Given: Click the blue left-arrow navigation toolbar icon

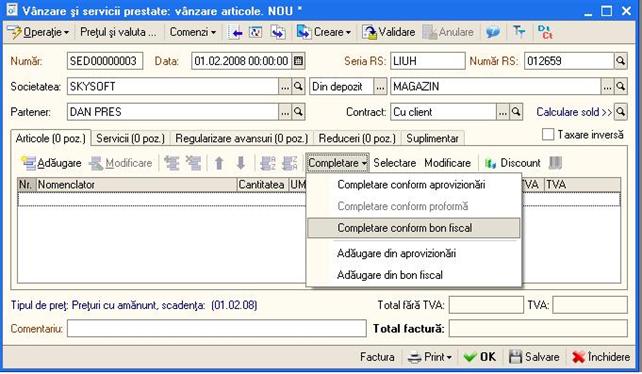Looking at the screenshot, I should [x=236, y=32].
